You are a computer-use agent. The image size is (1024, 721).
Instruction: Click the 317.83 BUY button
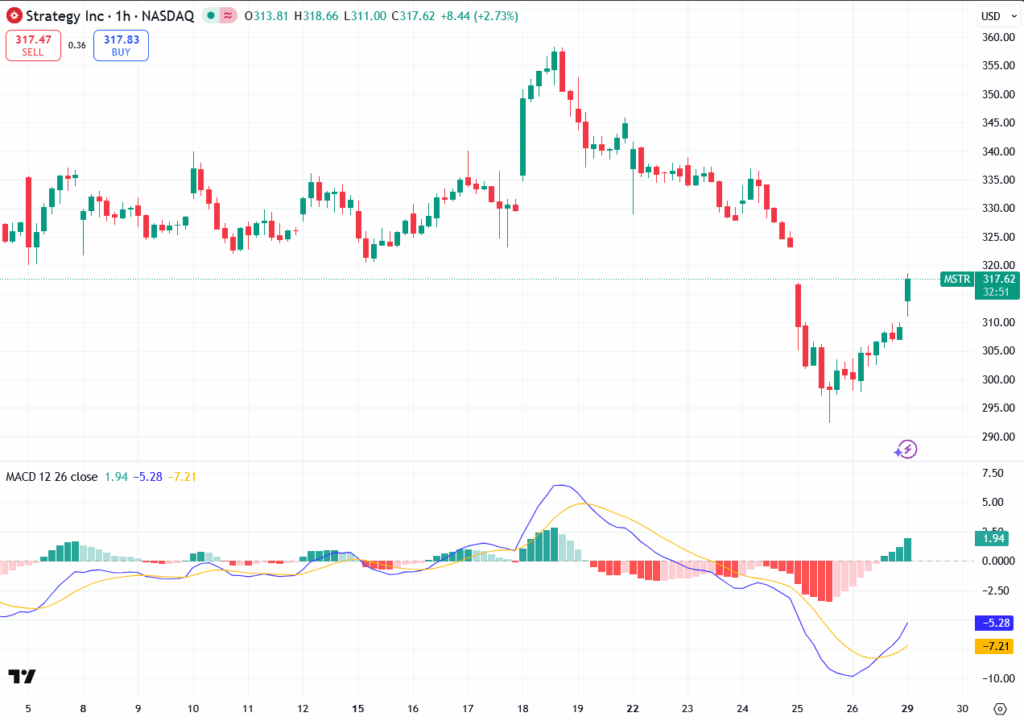pos(121,46)
